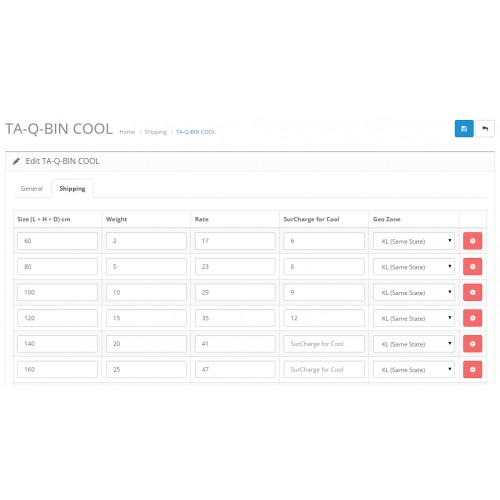The height and width of the screenshot is (500, 500).
Task: Click the Weight field with value 20
Action: click(146, 344)
